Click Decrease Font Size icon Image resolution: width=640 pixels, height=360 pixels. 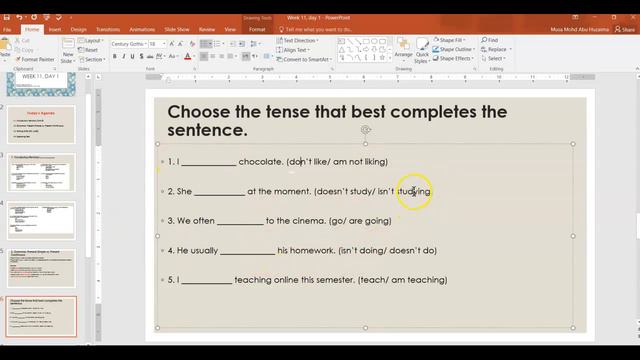pos(180,44)
